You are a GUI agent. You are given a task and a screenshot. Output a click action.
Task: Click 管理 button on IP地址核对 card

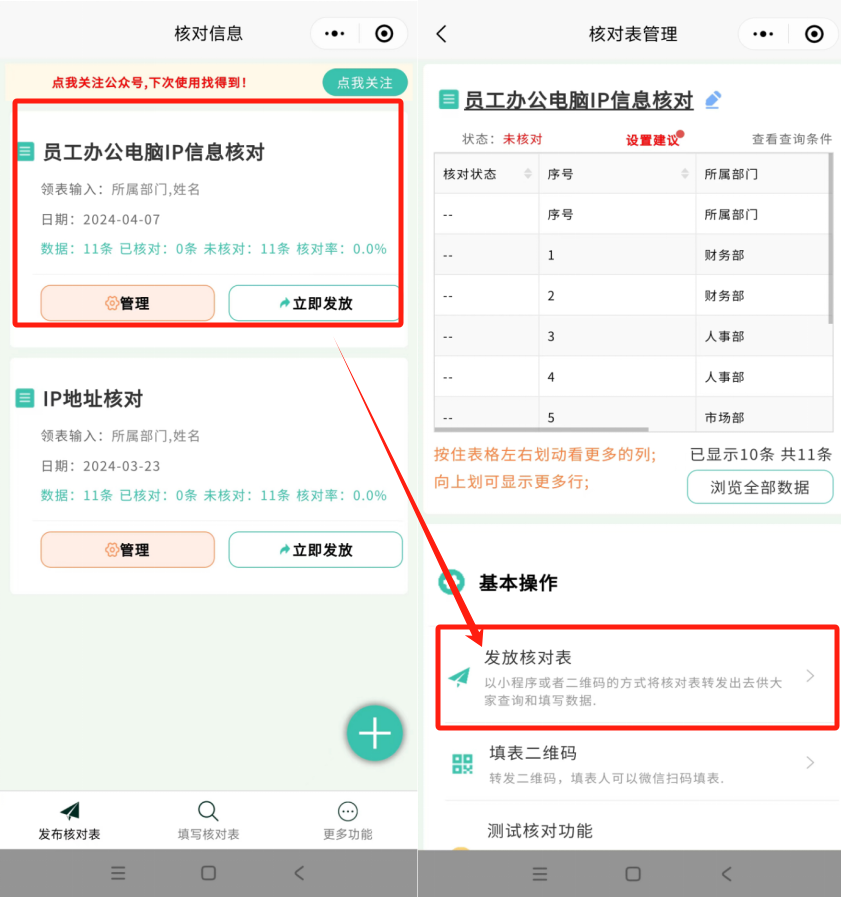[128, 550]
